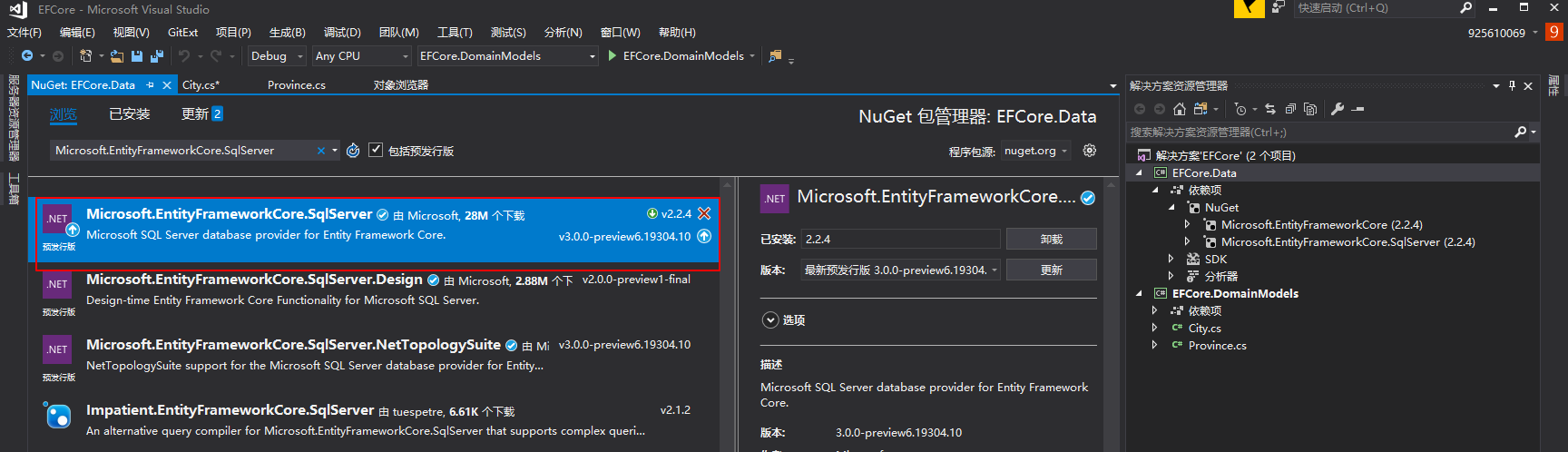Click the Save icon in the toolbar
Viewport: 1568px width, 452px height.
pos(137,56)
